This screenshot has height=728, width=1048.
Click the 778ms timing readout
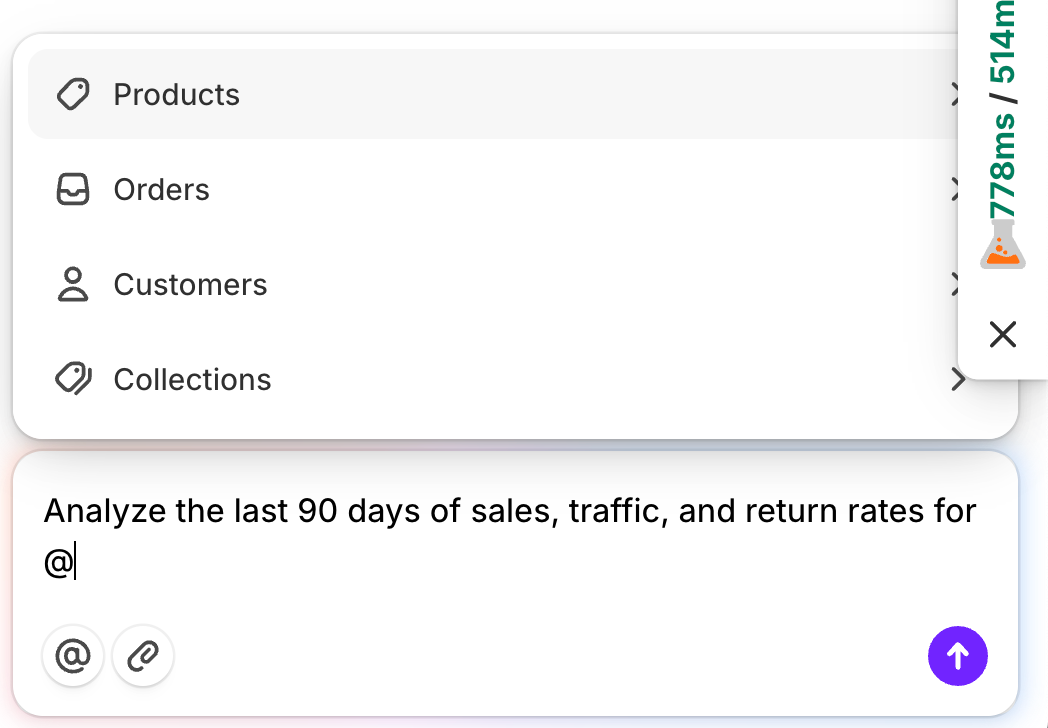pyautogui.click(x=1002, y=166)
